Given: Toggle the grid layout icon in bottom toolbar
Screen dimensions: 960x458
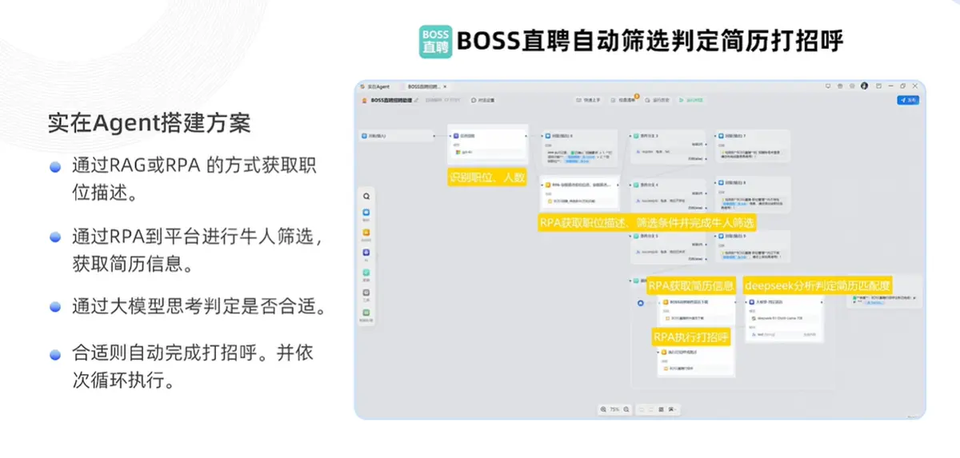Looking at the screenshot, I should pyautogui.click(x=661, y=410).
